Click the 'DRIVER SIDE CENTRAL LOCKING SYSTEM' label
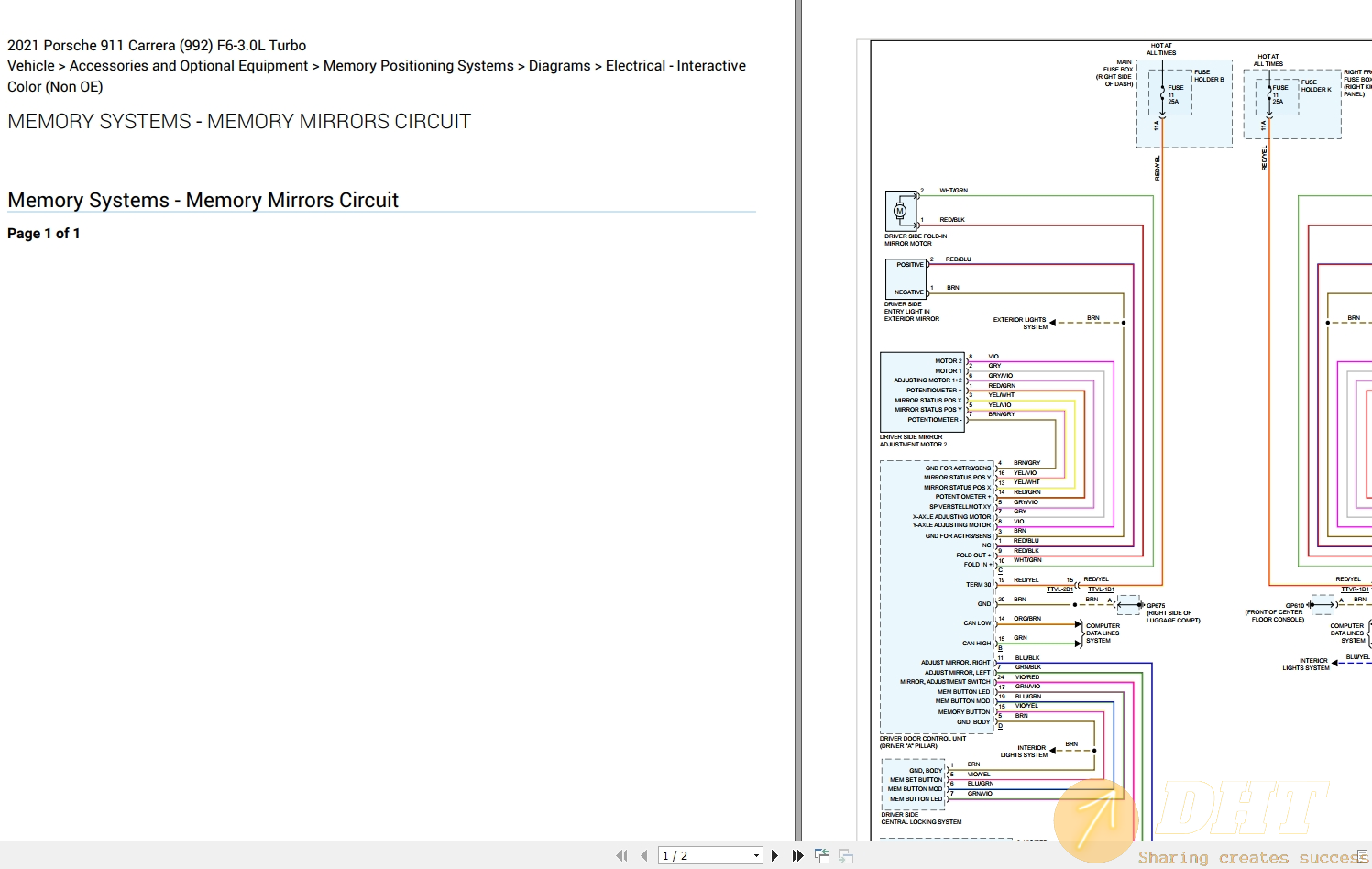The width and height of the screenshot is (1372, 869). pyautogui.click(x=921, y=819)
